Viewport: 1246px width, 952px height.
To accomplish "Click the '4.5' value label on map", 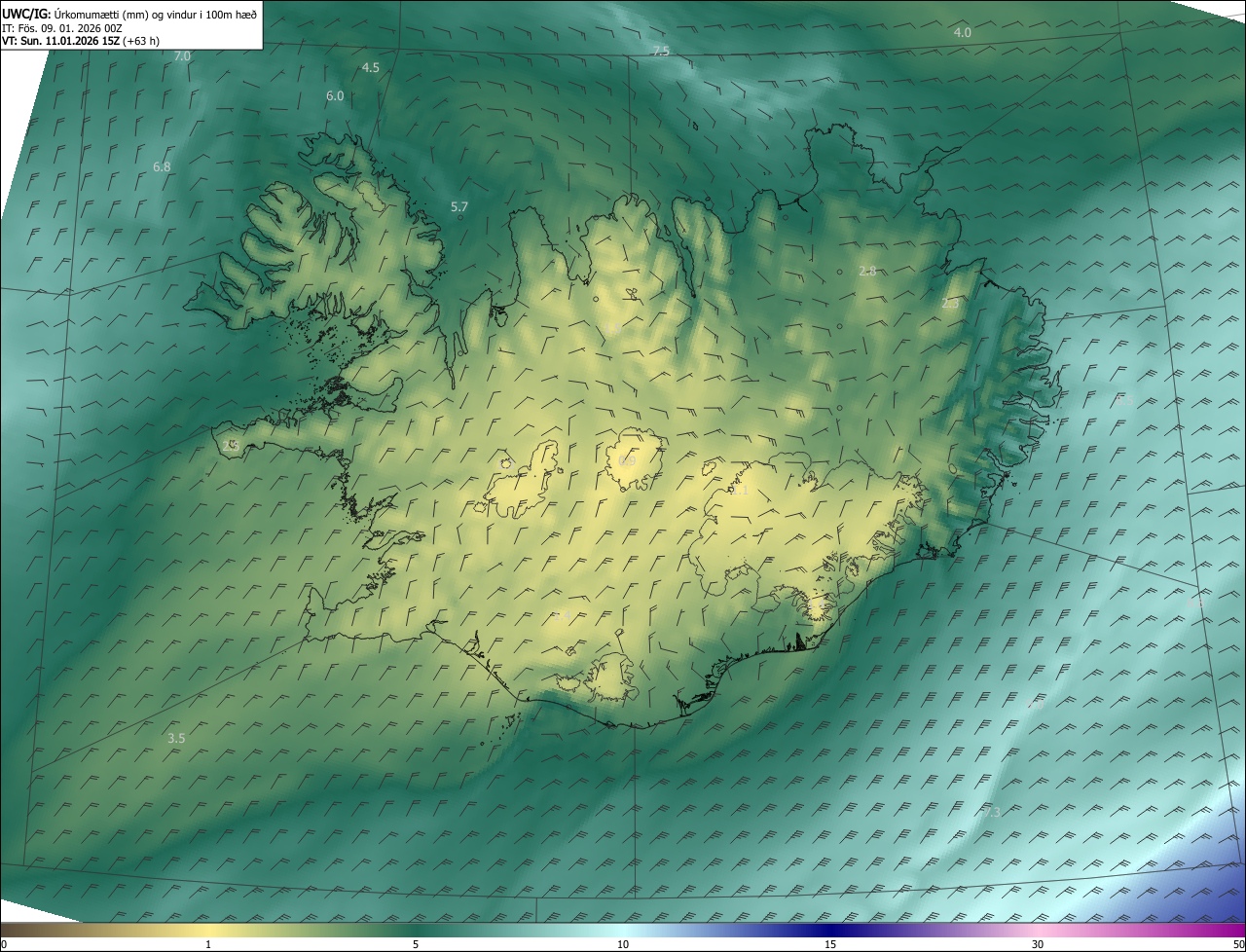I will 370,68.
